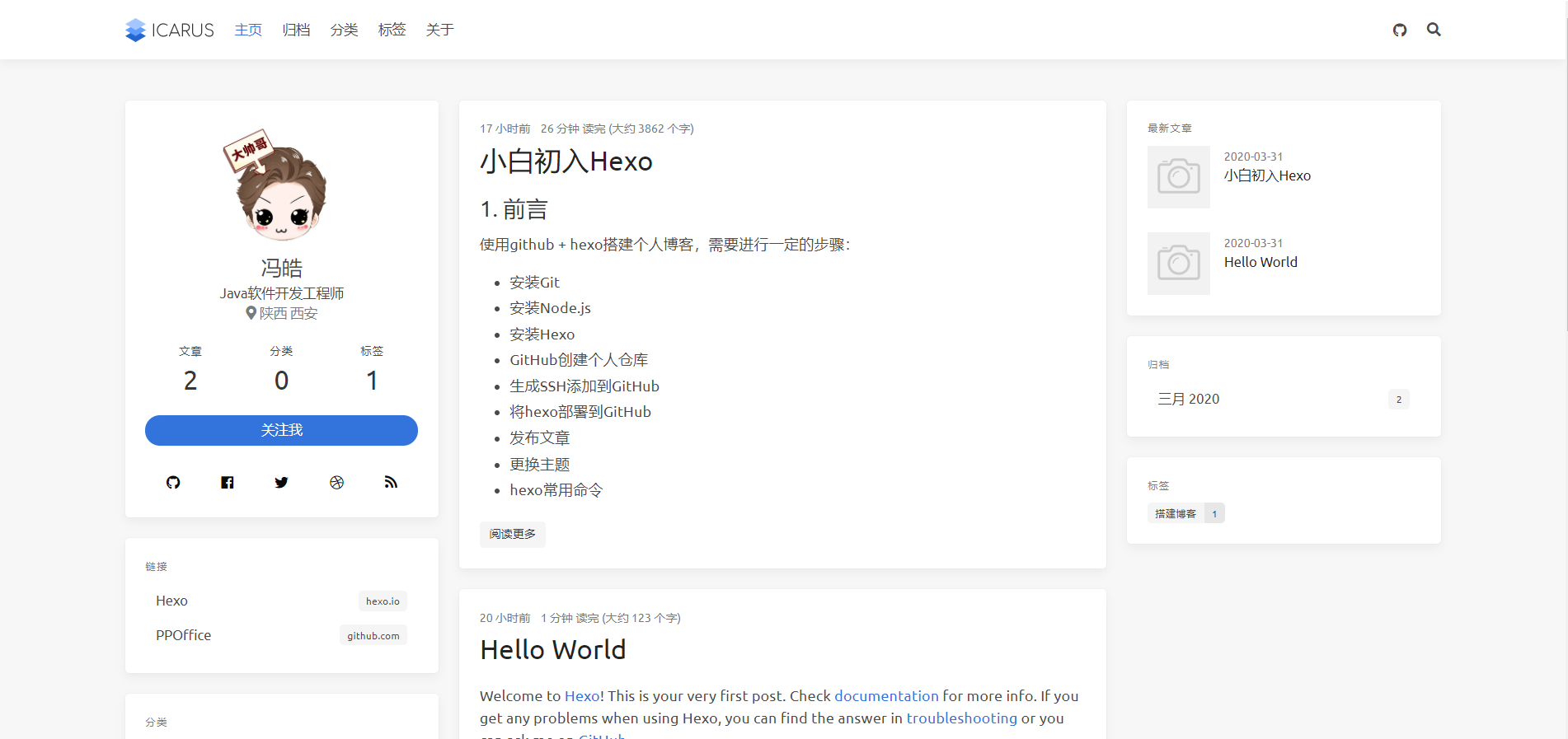Click the ICARUS logo
The image size is (1568, 739).
pyautogui.click(x=169, y=30)
